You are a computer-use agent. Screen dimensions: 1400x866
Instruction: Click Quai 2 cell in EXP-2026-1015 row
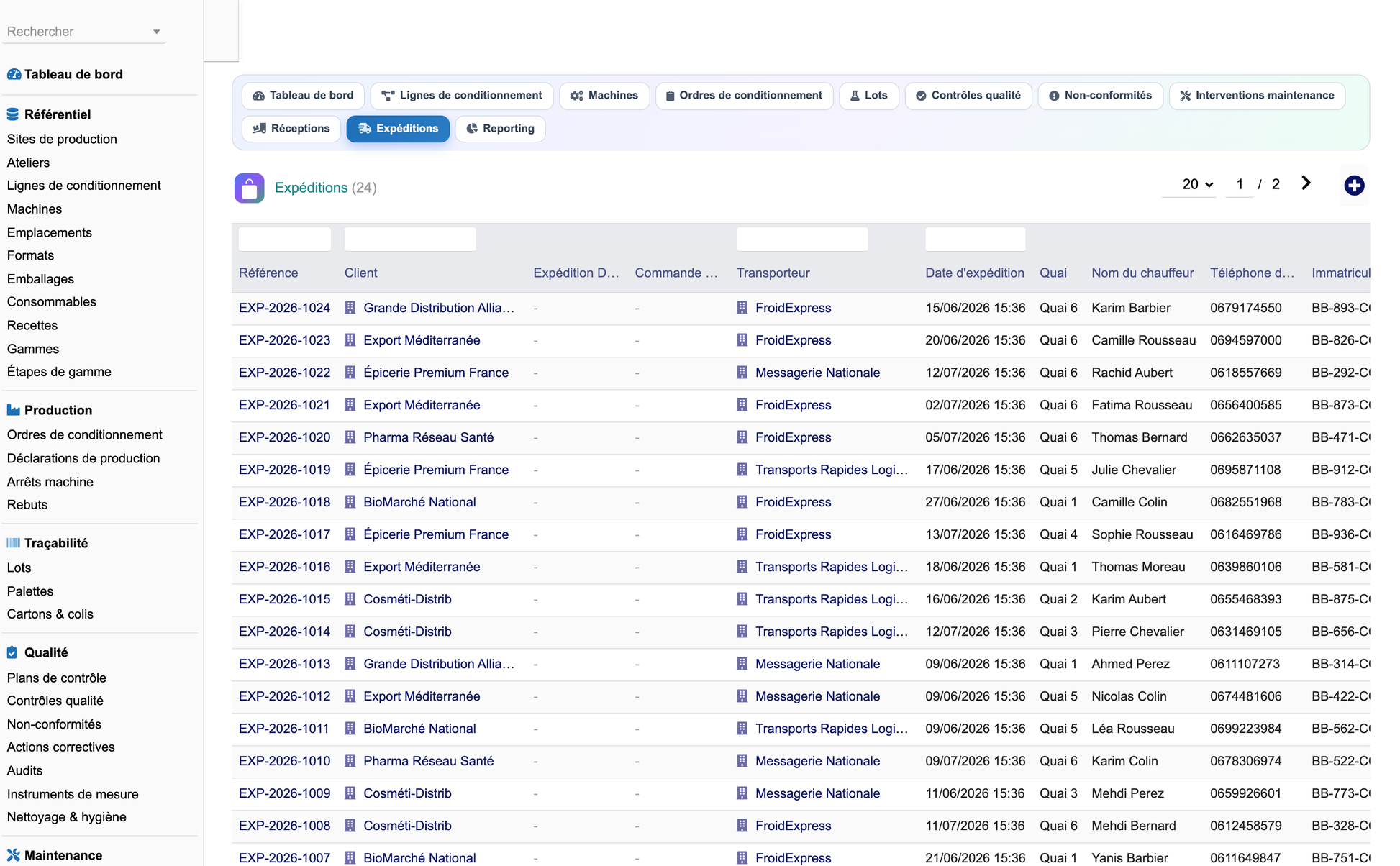[x=1058, y=599]
